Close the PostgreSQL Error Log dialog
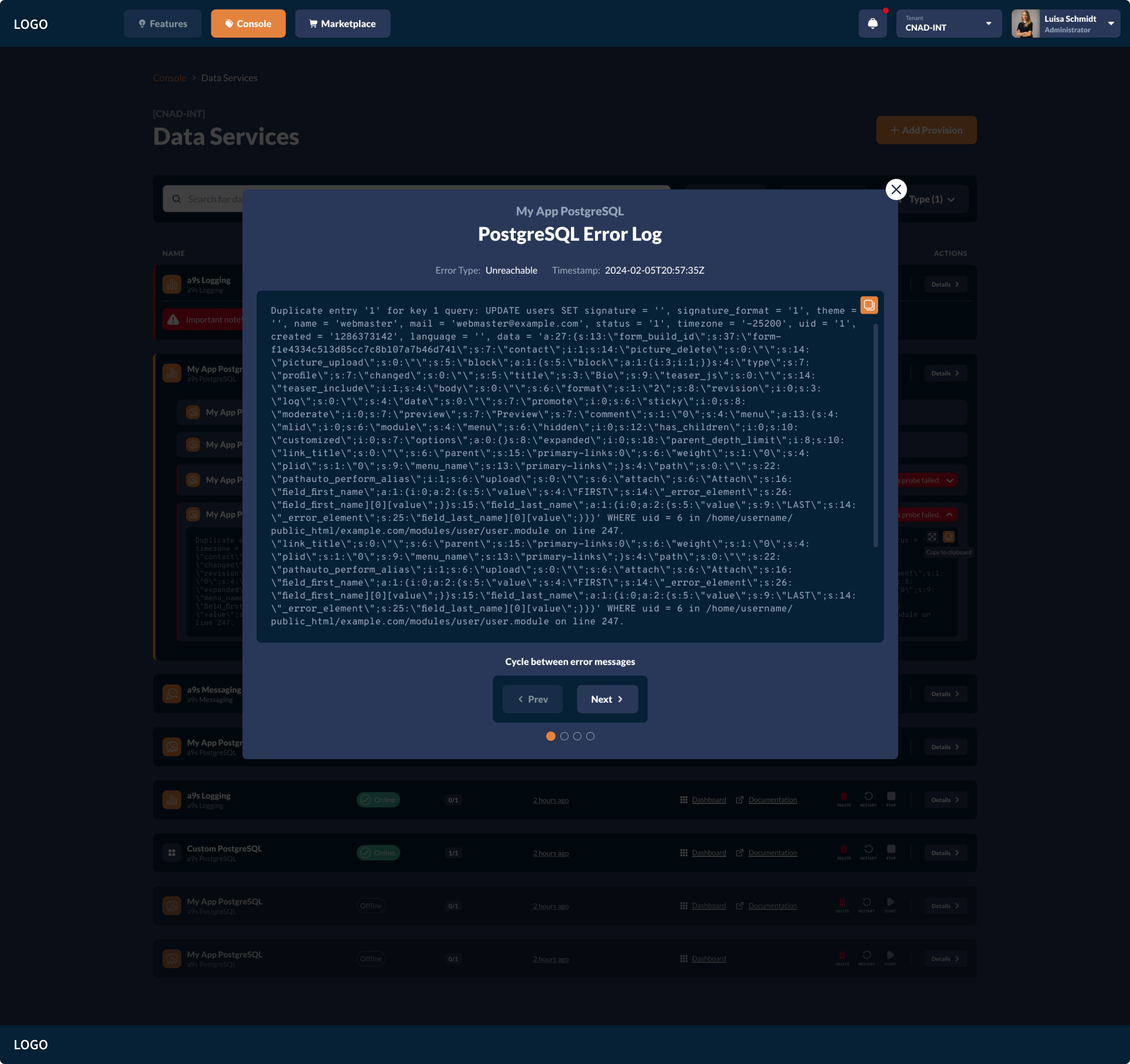 [x=896, y=190]
